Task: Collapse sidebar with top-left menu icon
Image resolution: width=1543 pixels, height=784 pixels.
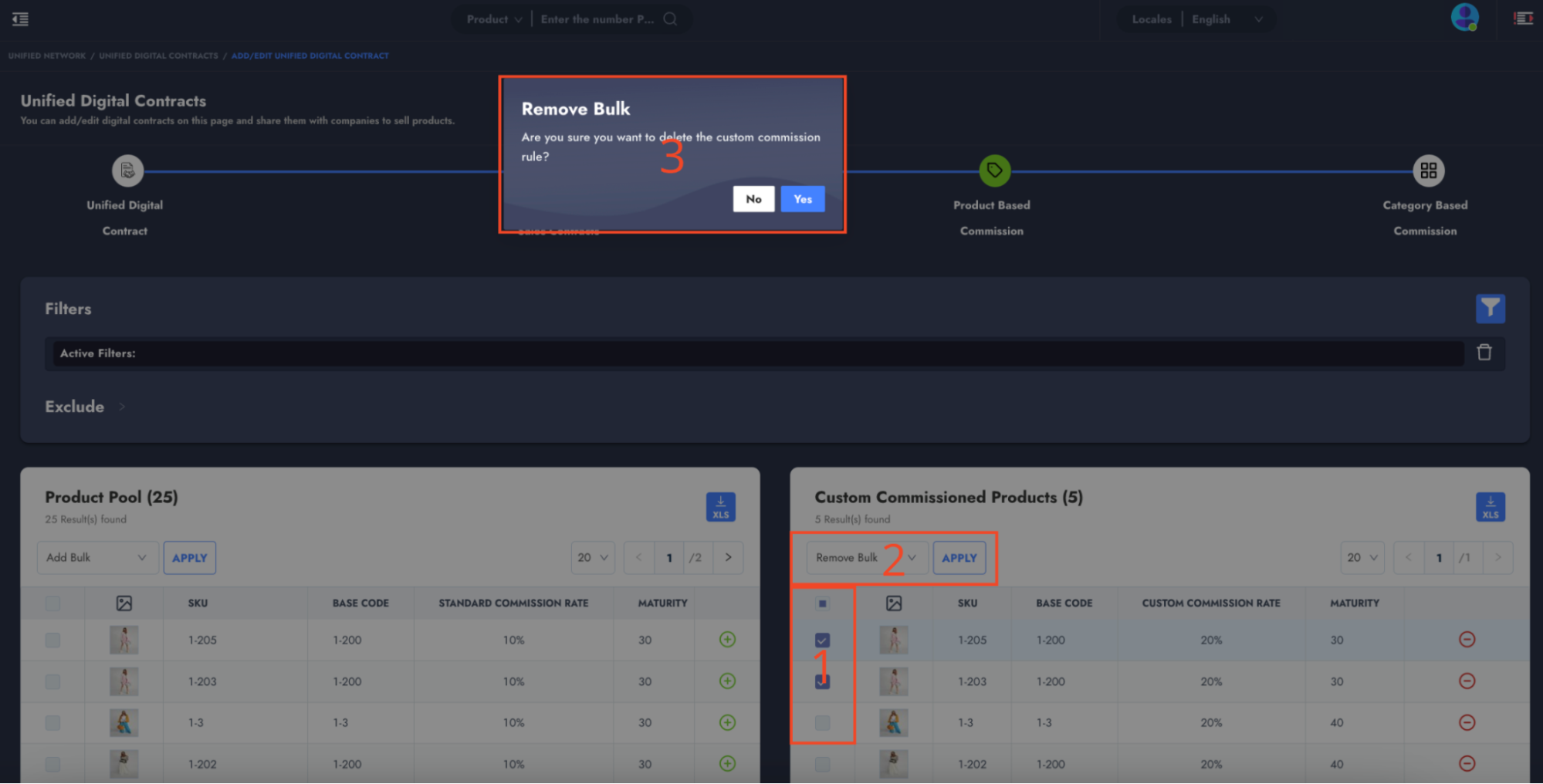Action: click(21, 19)
